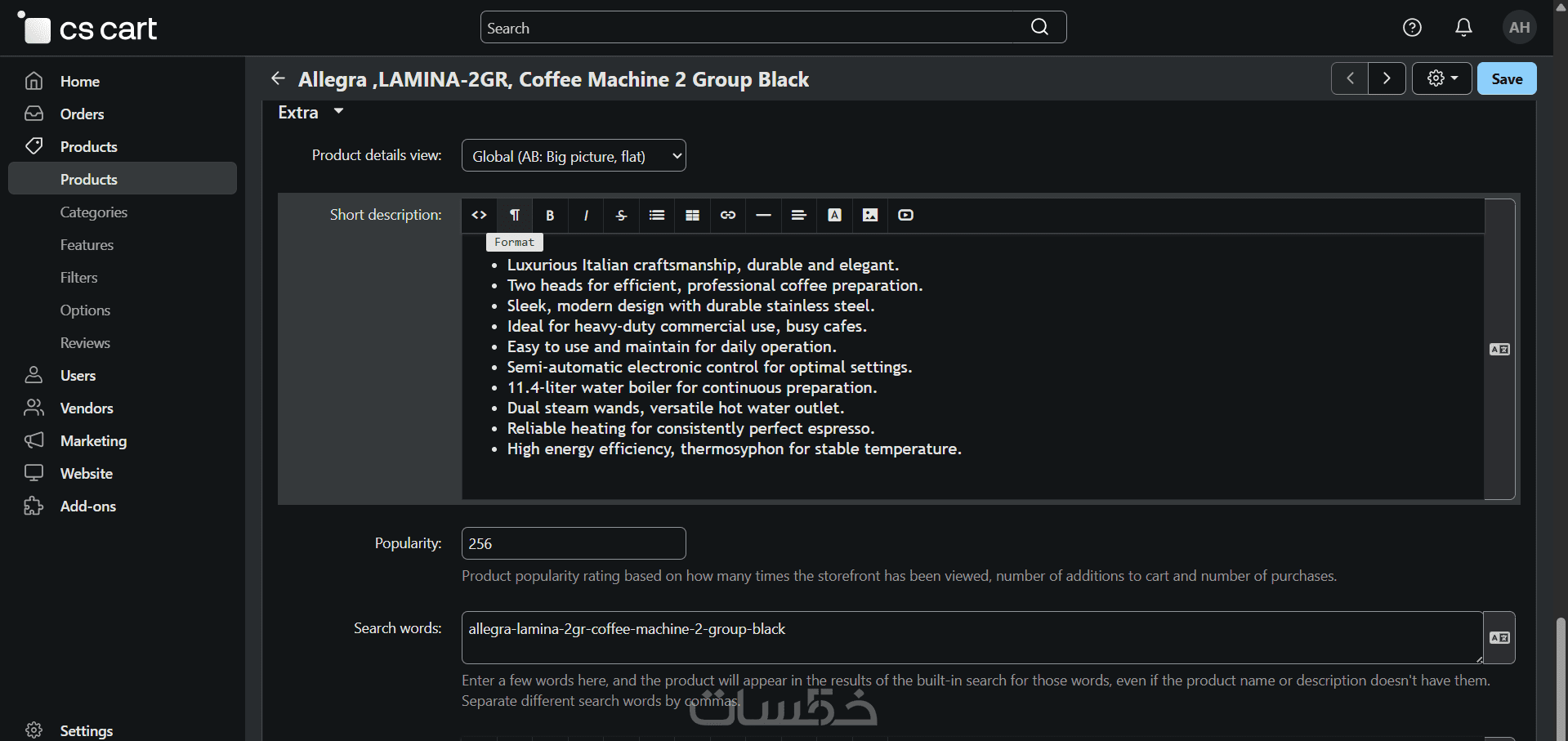Expand the top-level Products menu in sidebar
The height and width of the screenshot is (741, 1568).
coord(88,146)
